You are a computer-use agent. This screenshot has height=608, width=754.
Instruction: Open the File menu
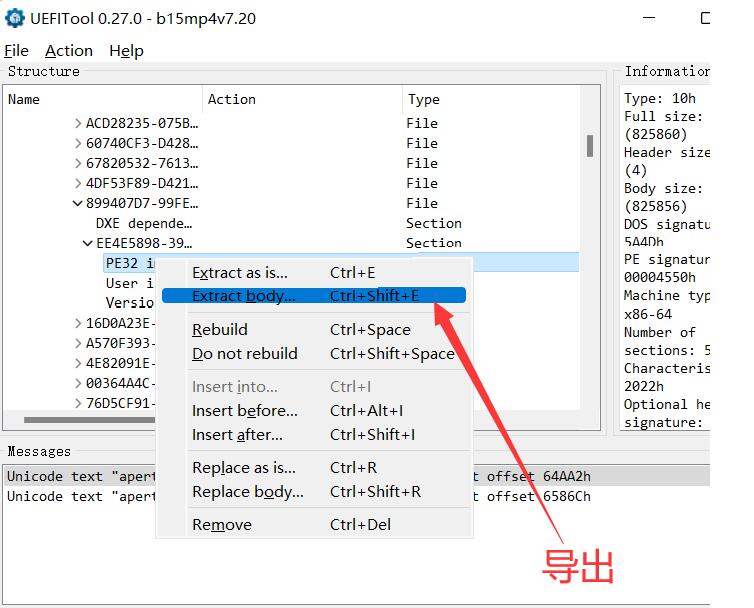coord(16,51)
